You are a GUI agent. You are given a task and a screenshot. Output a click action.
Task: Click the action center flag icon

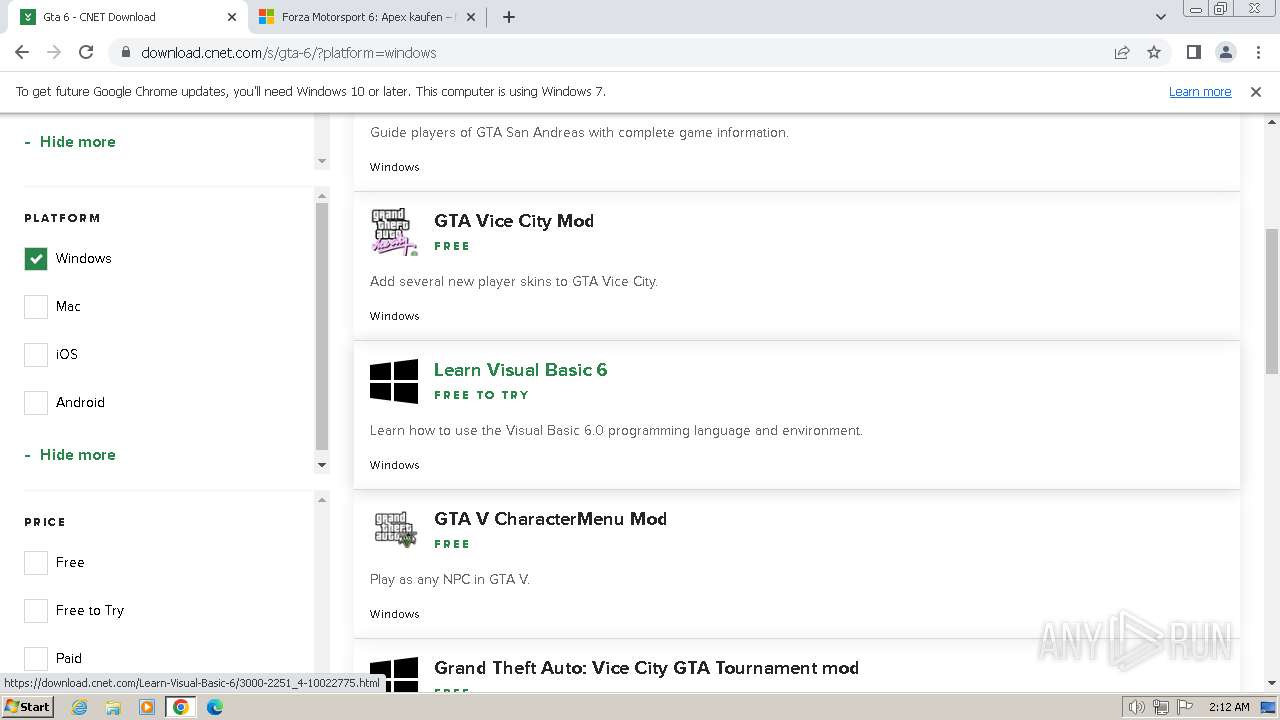(x=1183, y=707)
